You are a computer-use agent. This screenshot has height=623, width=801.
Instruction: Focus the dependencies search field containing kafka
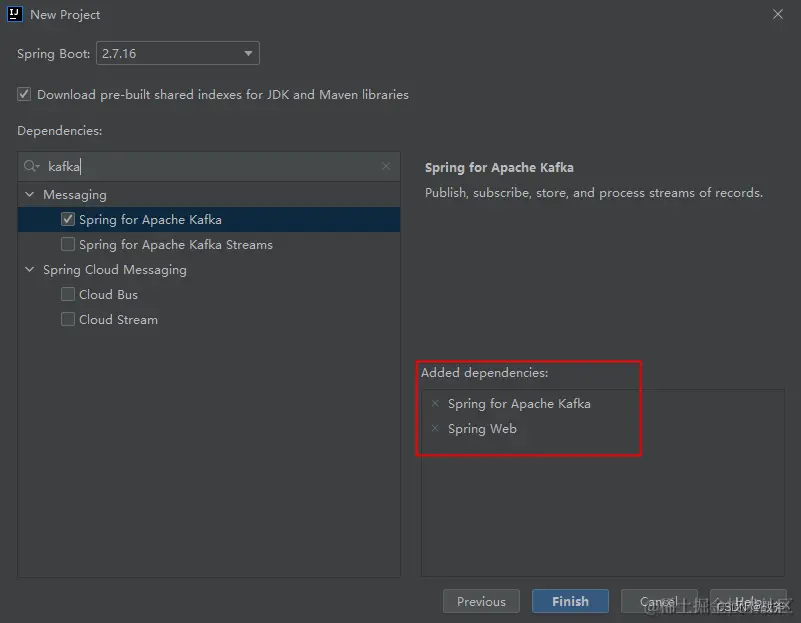[209, 166]
